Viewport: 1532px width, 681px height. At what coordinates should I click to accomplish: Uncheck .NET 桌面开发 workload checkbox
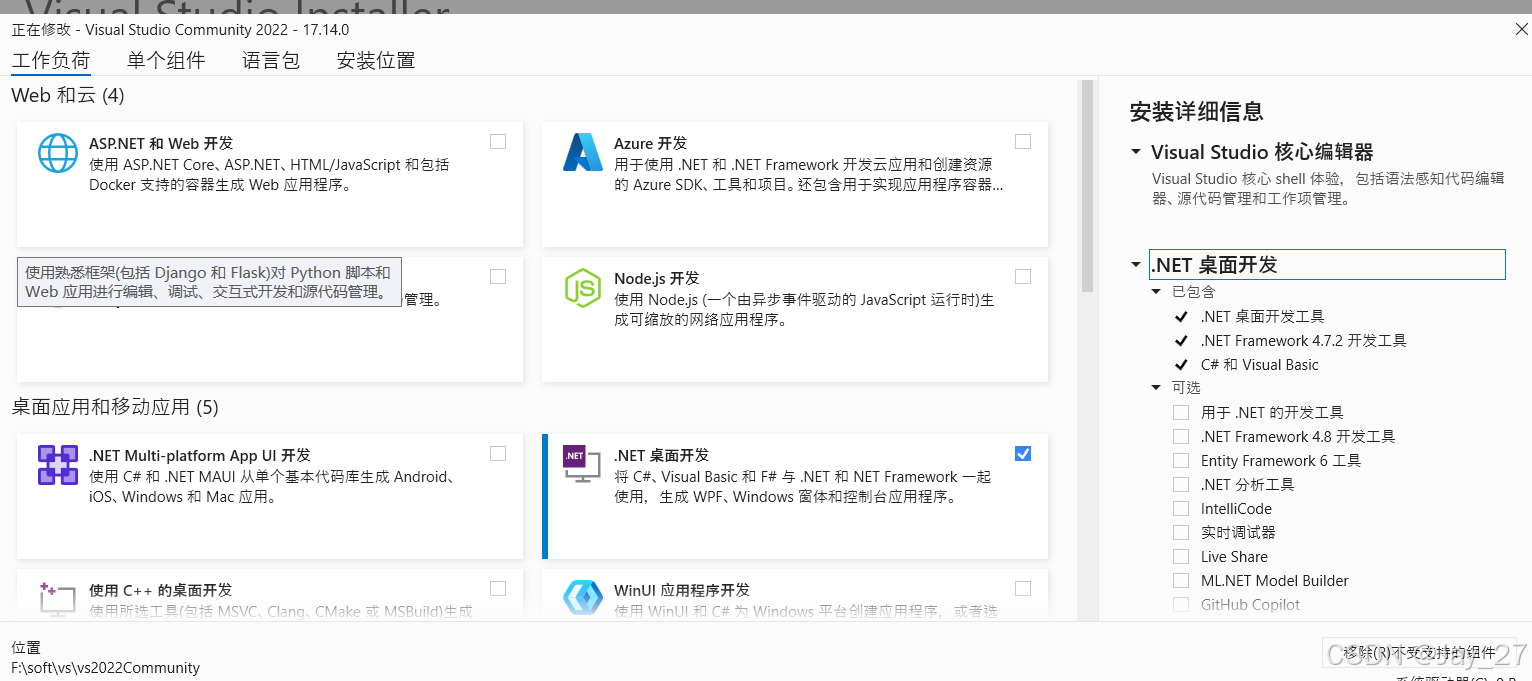click(x=1022, y=454)
